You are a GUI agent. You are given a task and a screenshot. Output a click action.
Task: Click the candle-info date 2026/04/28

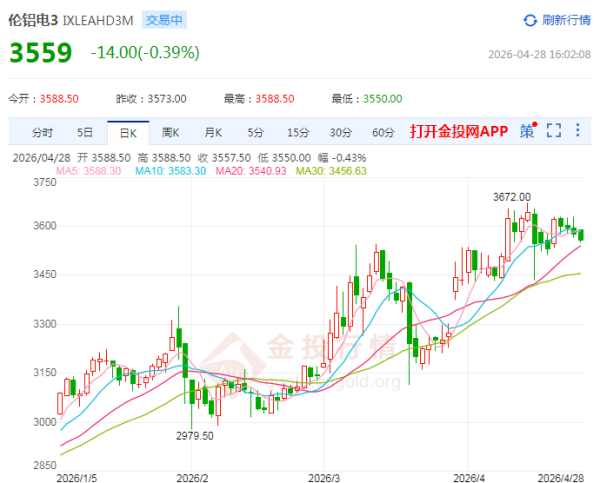(42, 158)
